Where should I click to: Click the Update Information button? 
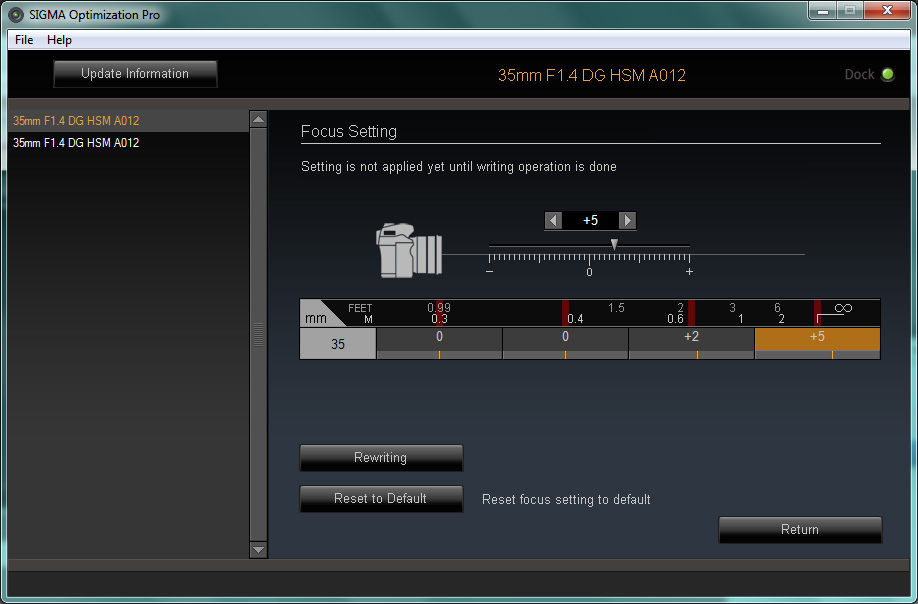click(x=135, y=74)
